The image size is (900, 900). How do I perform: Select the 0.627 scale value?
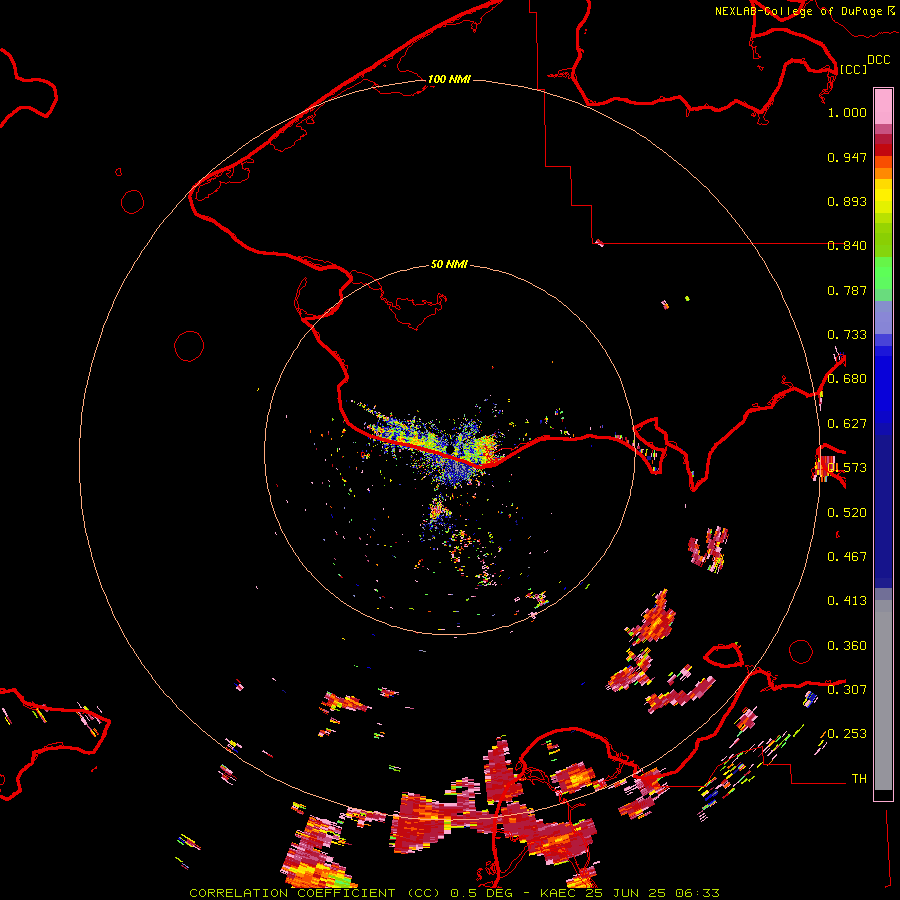[847, 424]
